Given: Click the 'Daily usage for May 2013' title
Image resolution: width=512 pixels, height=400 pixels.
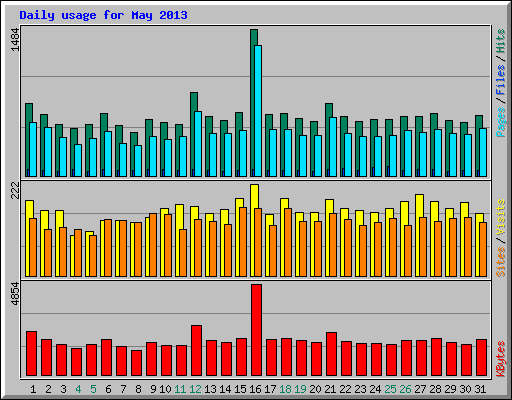Looking at the screenshot, I should coord(103,15).
